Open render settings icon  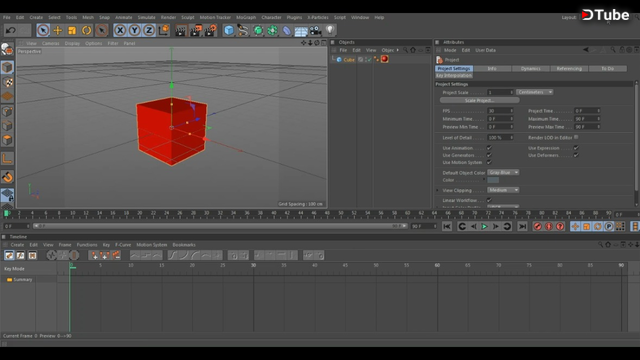click(x=211, y=30)
